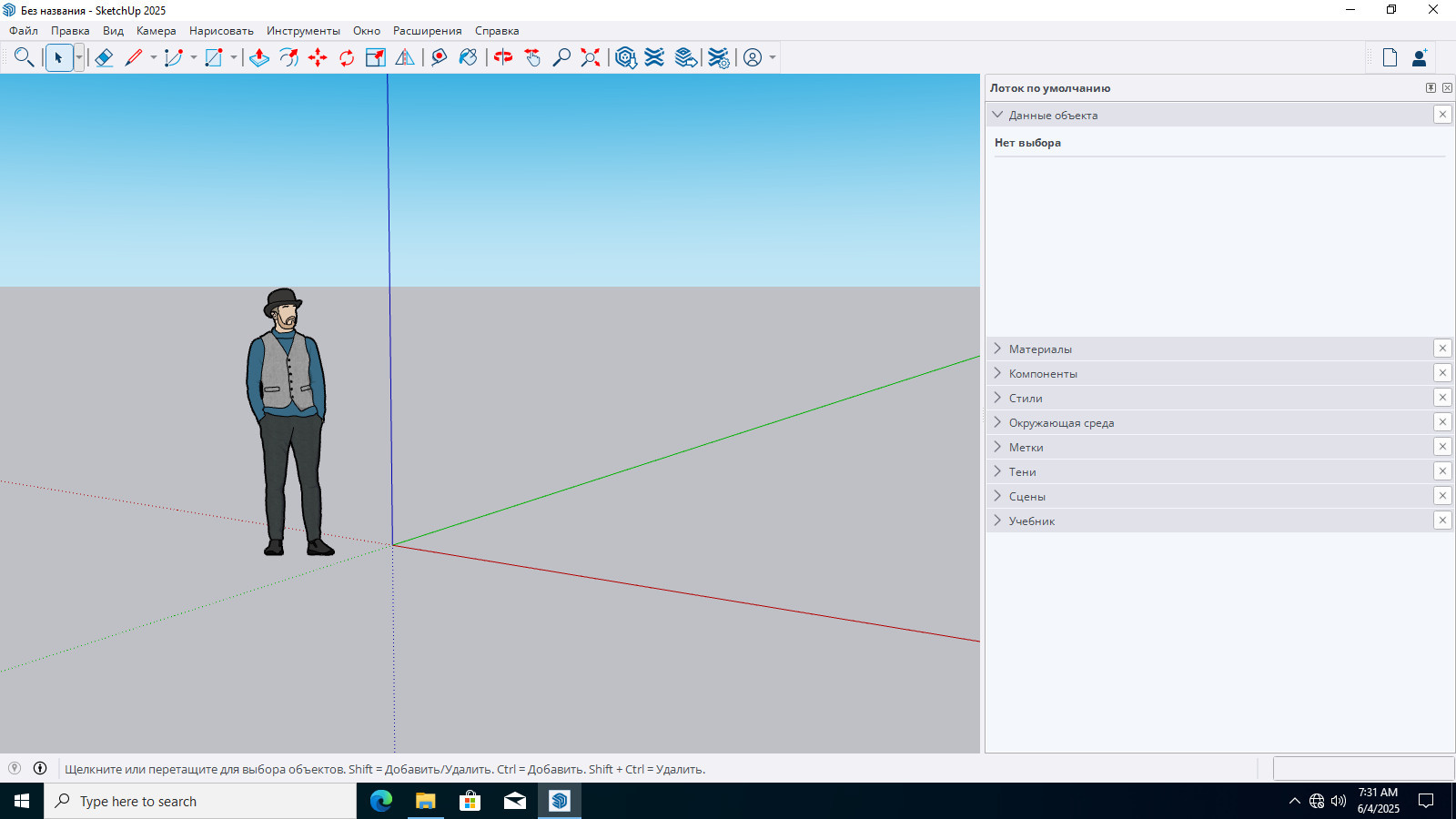Open the 3D Warehouse icon
Screen dimensions: 1456x819
pos(625,57)
